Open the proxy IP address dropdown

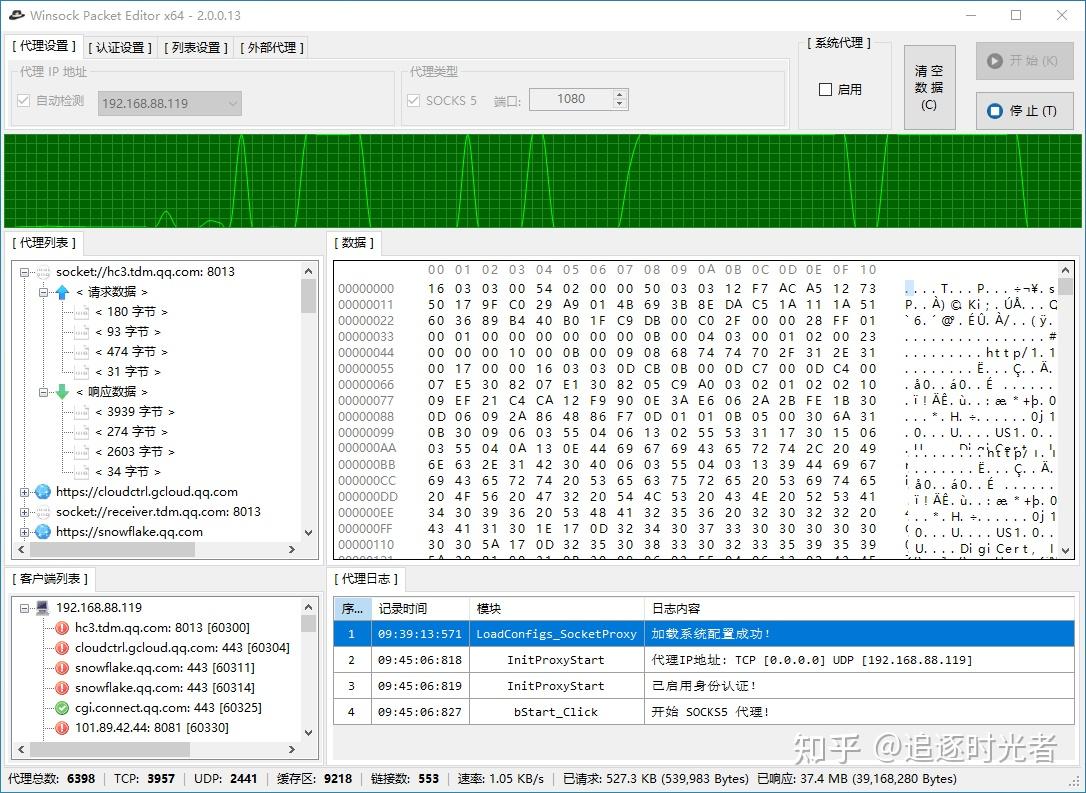232,104
